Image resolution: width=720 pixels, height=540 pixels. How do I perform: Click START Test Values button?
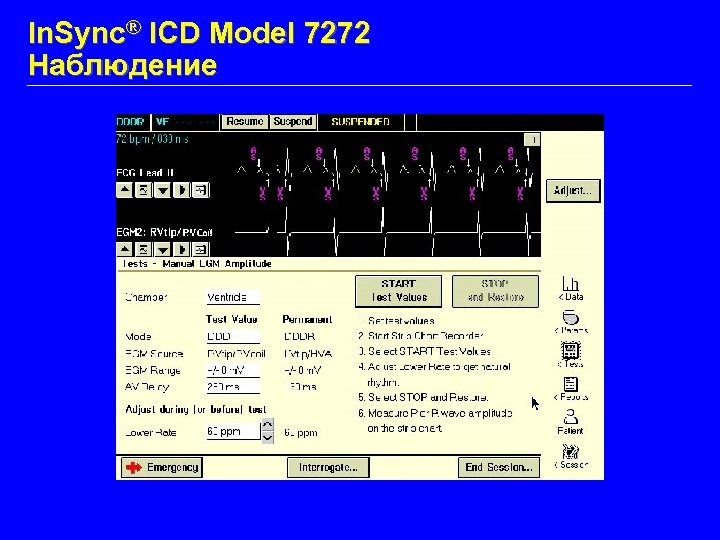pos(399,291)
